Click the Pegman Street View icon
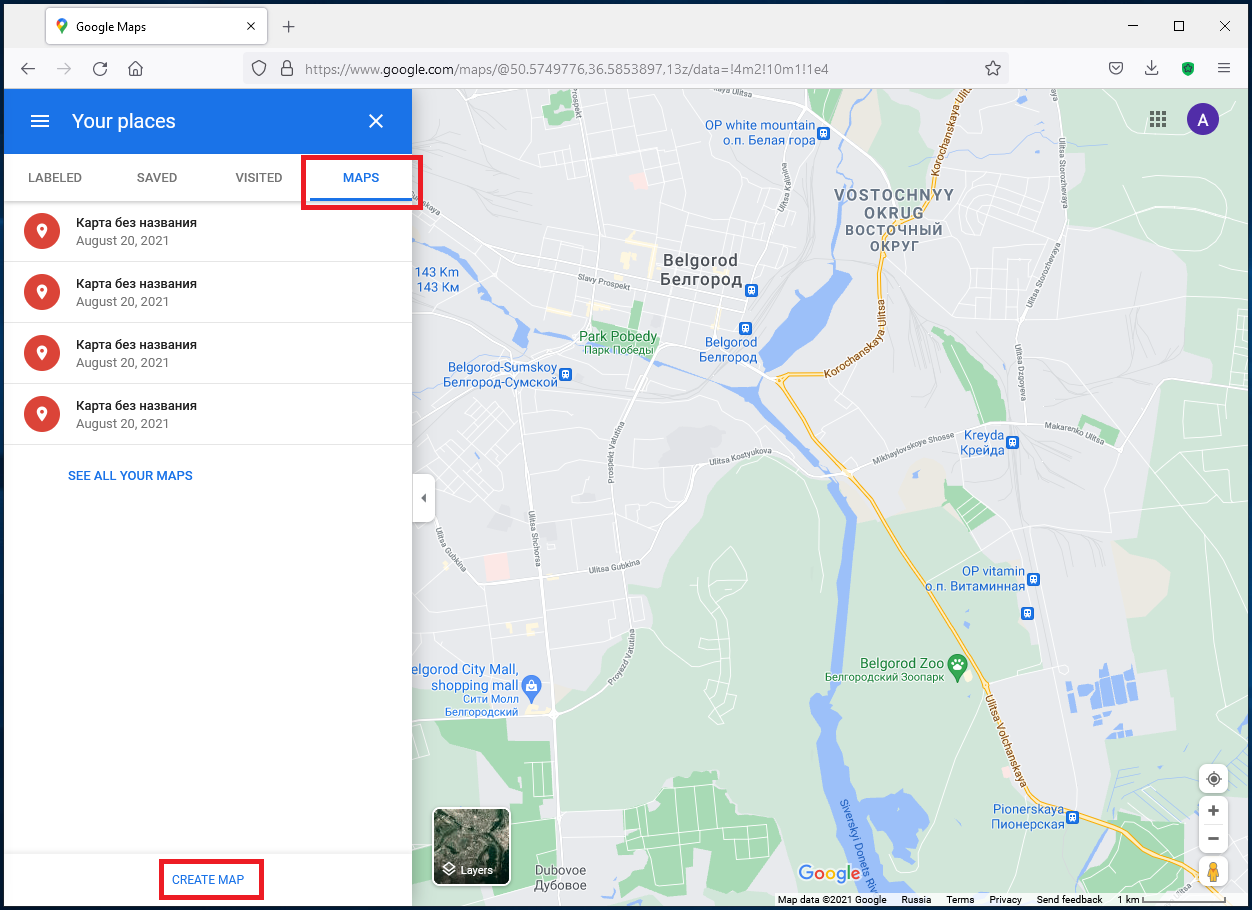The width and height of the screenshot is (1252, 910). 1214,871
